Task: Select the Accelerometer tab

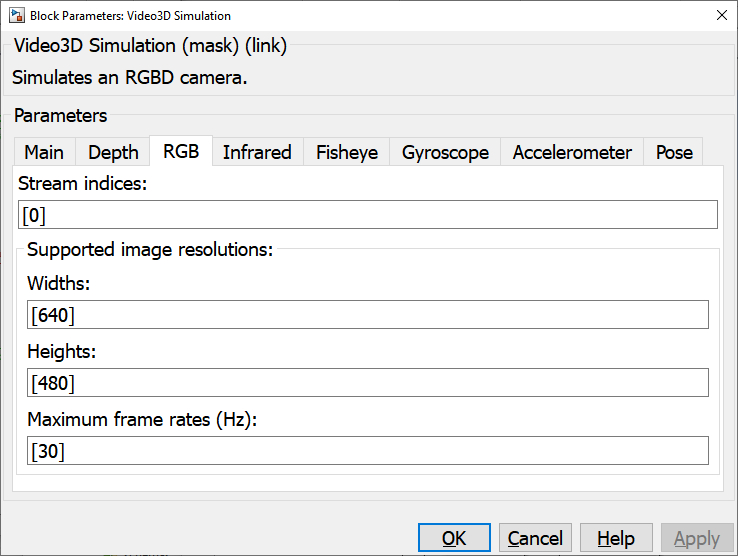Action: tap(572, 152)
